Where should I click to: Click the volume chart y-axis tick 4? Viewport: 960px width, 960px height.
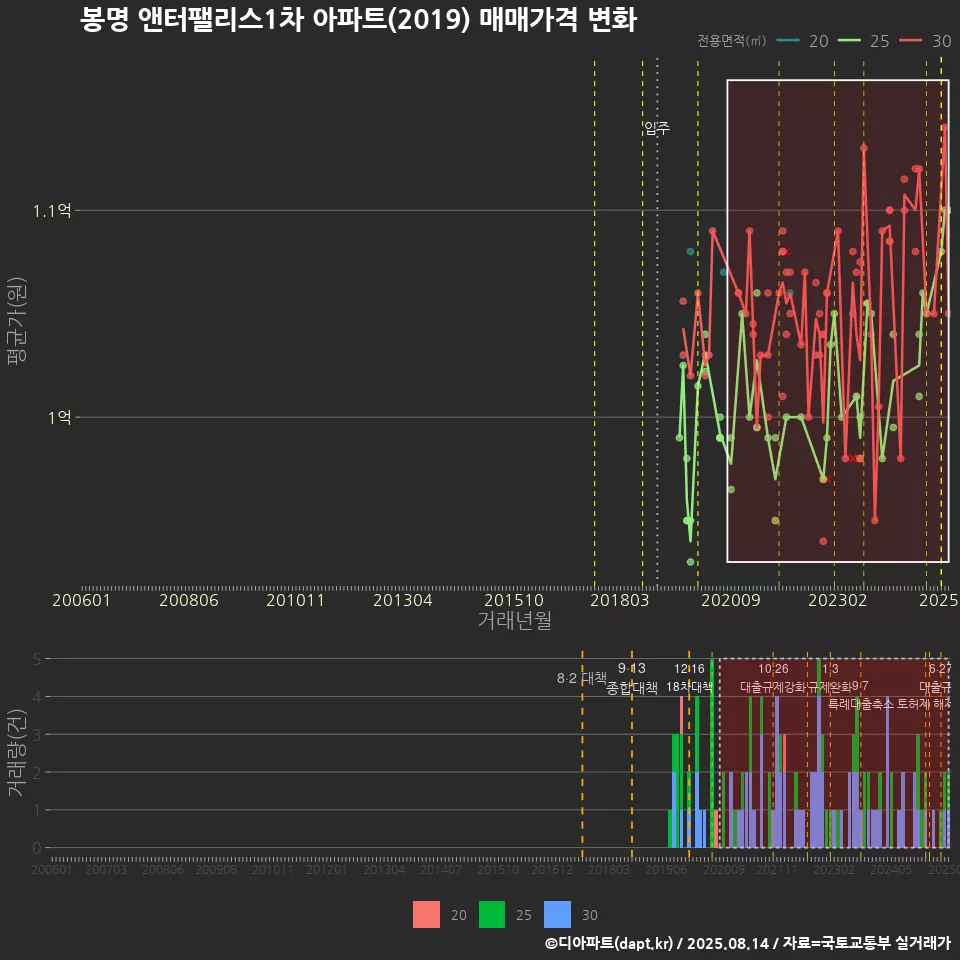(x=37, y=697)
